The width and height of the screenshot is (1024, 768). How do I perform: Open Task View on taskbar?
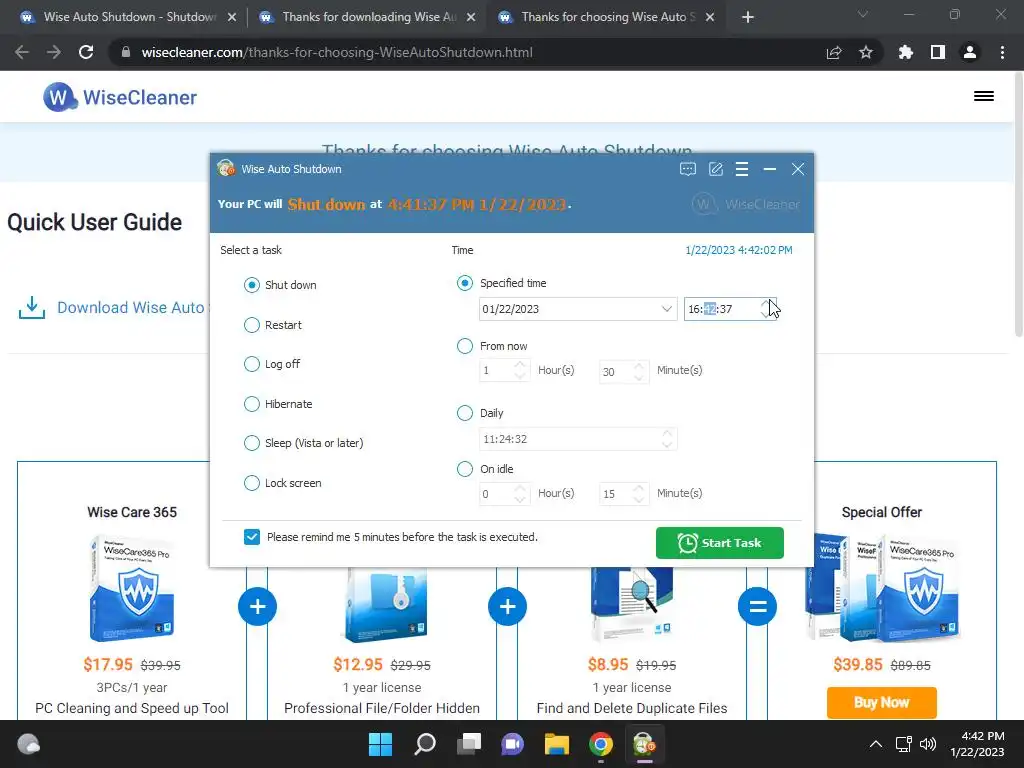(469, 744)
